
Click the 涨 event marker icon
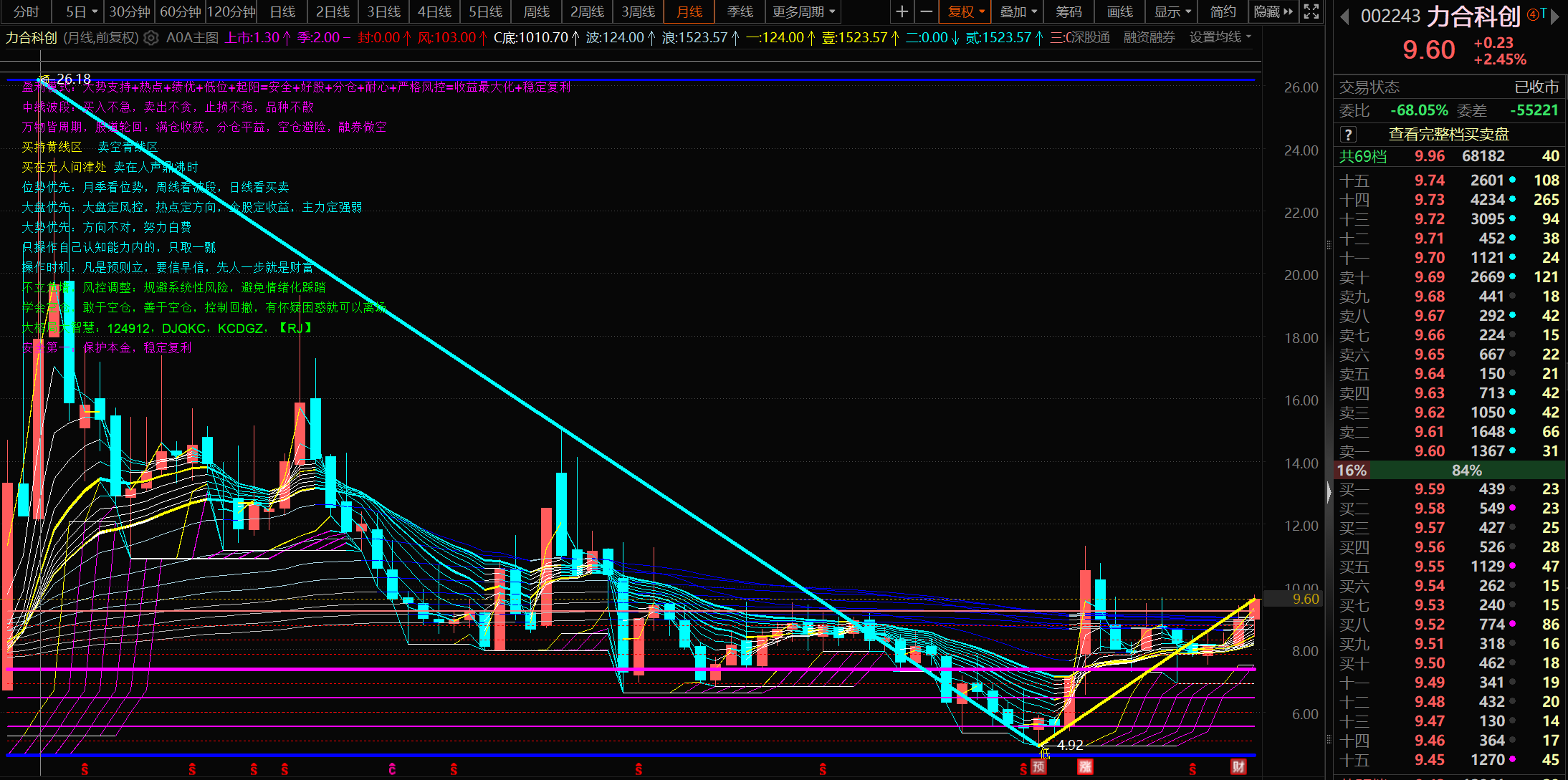(1085, 767)
